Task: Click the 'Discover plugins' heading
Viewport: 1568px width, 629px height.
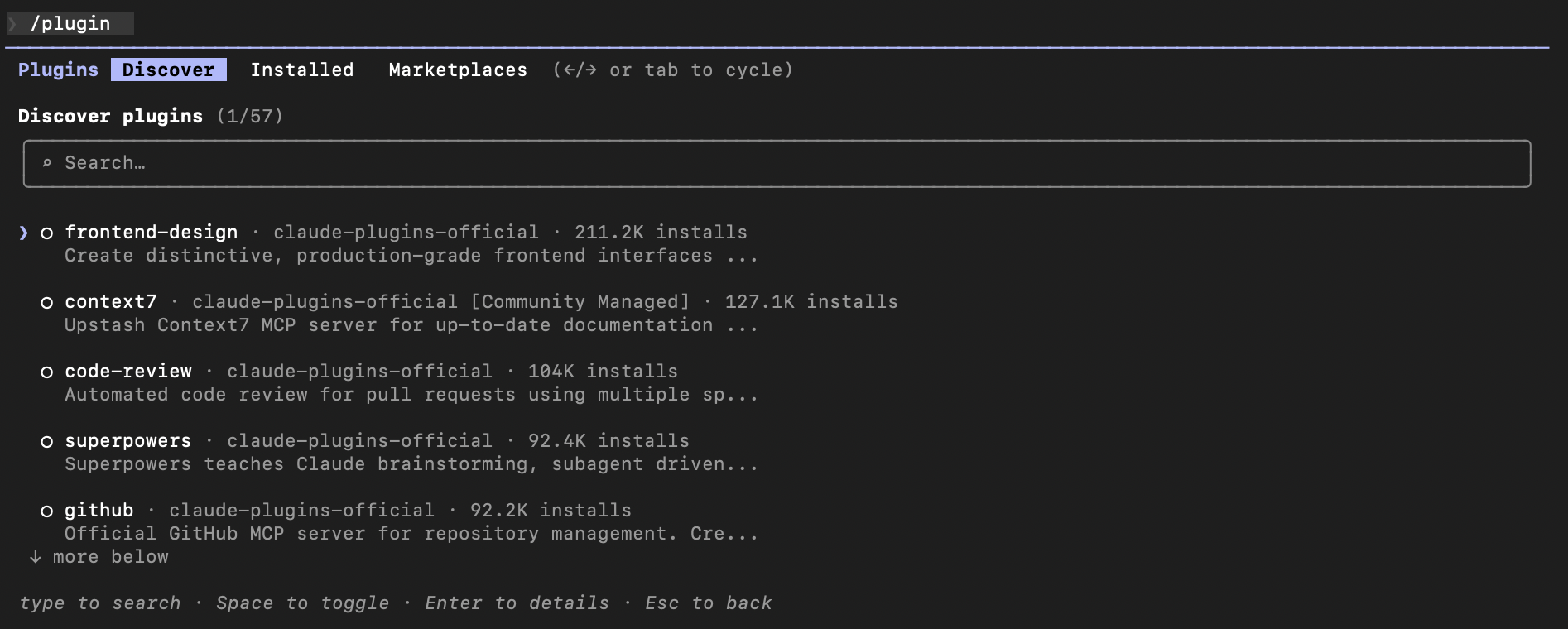Action: click(x=111, y=117)
